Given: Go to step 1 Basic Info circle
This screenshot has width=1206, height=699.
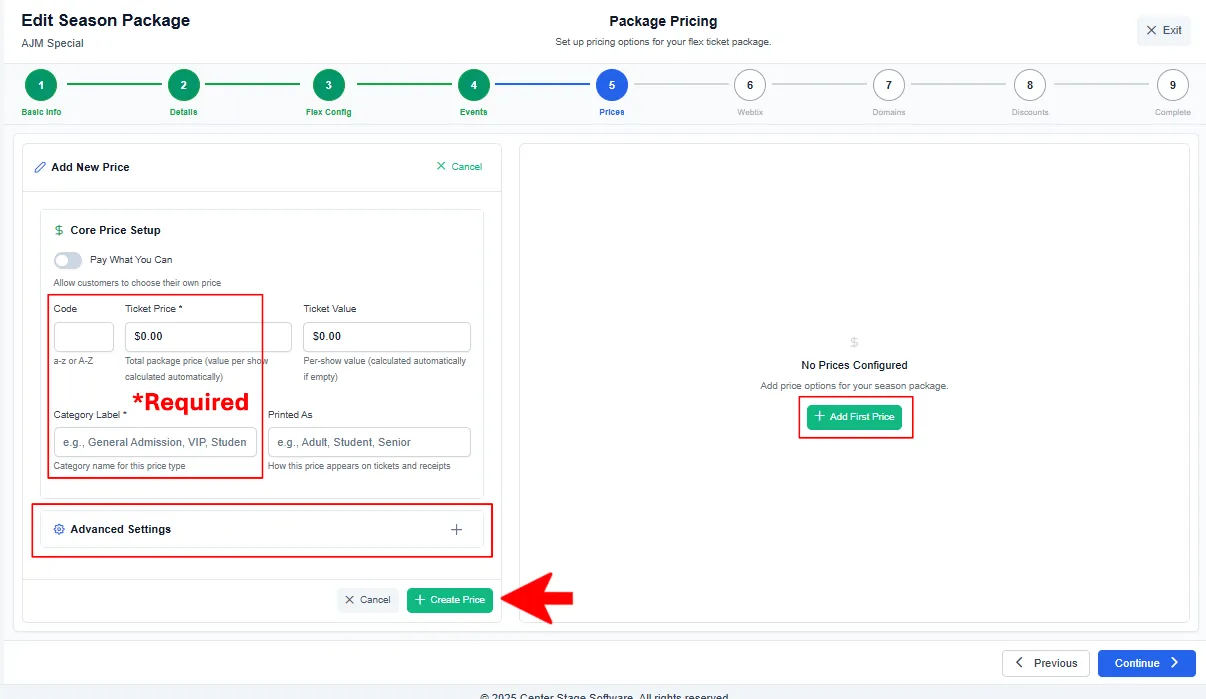Looking at the screenshot, I should click(x=41, y=85).
